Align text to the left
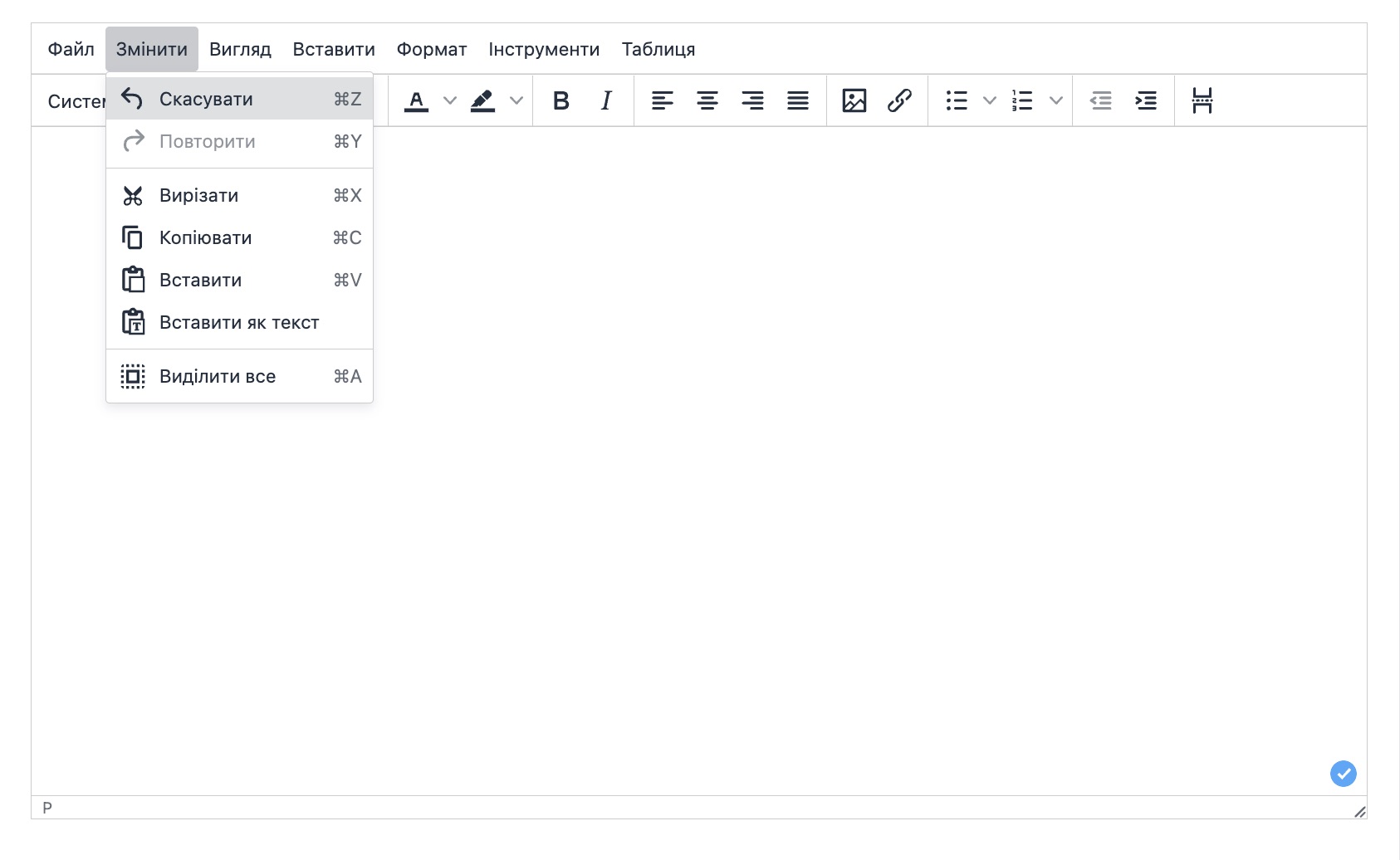Screen dimensions: 1400x860 pos(662,100)
